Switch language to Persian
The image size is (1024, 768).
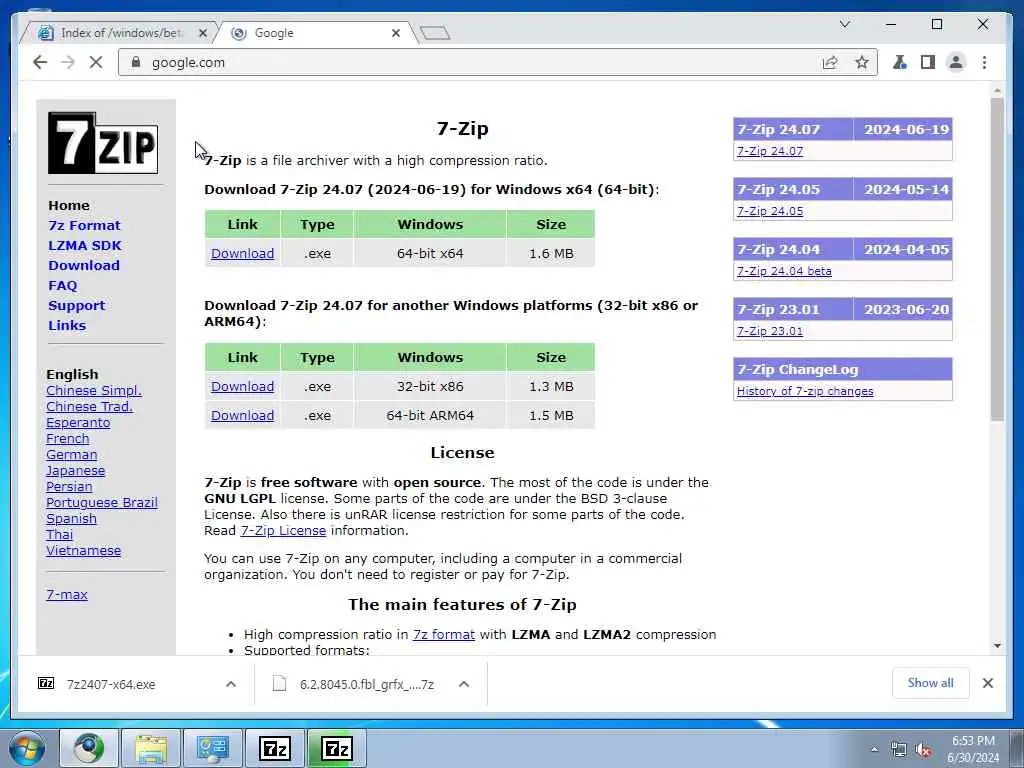[69, 487]
